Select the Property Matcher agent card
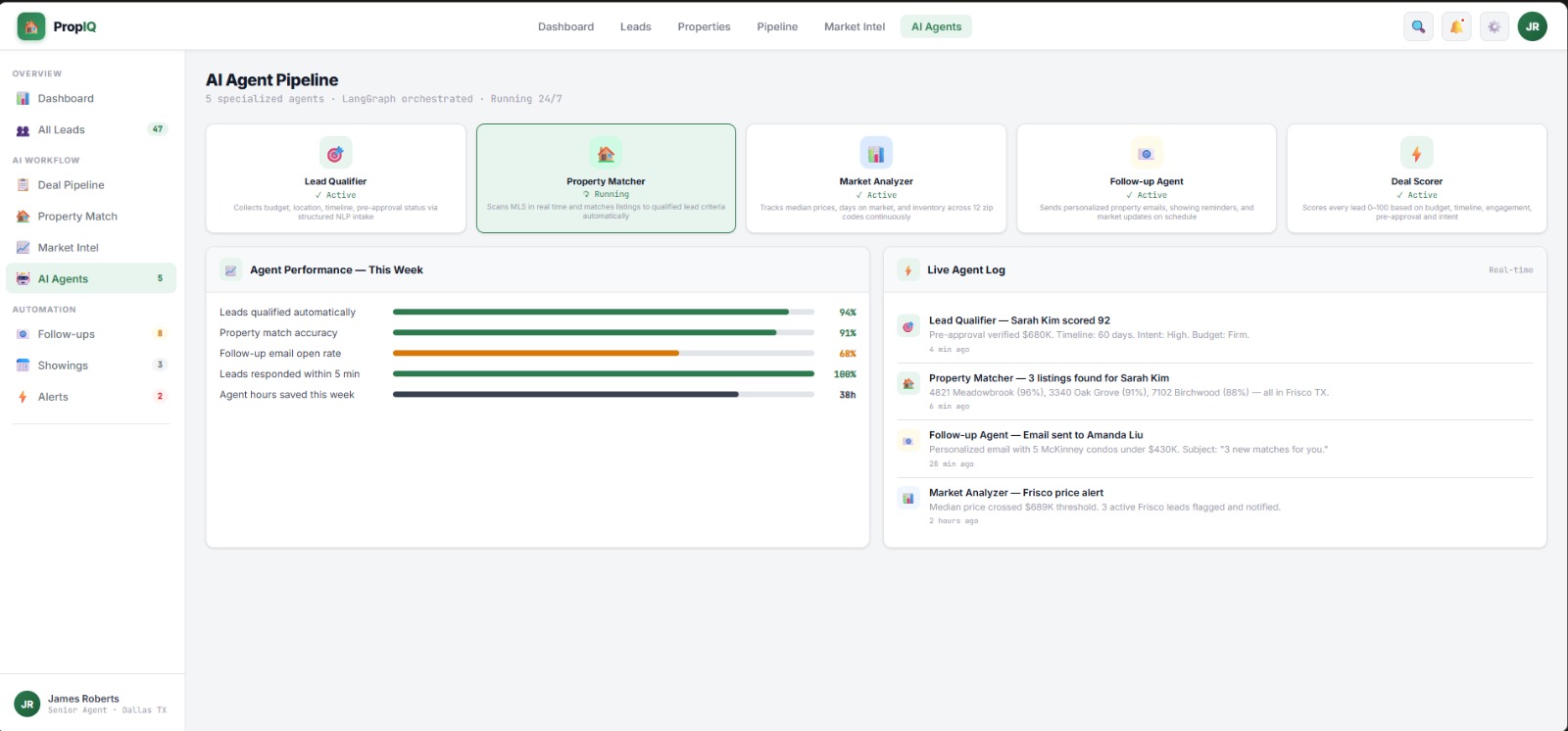Image resolution: width=1568 pixels, height=731 pixels. tap(606, 178)
